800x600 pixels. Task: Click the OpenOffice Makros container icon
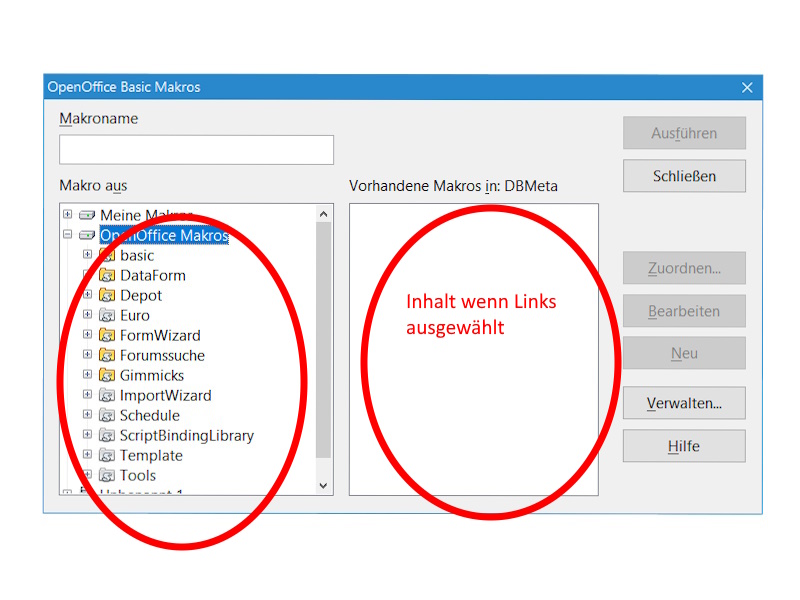pyautogui.click(x=87, y=236)
